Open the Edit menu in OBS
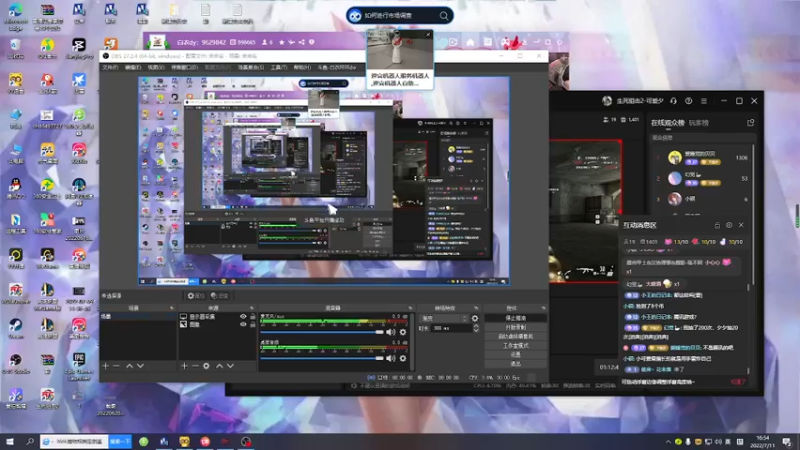The image size is (800, 450). pyautogui.click(x=133, y=67)
